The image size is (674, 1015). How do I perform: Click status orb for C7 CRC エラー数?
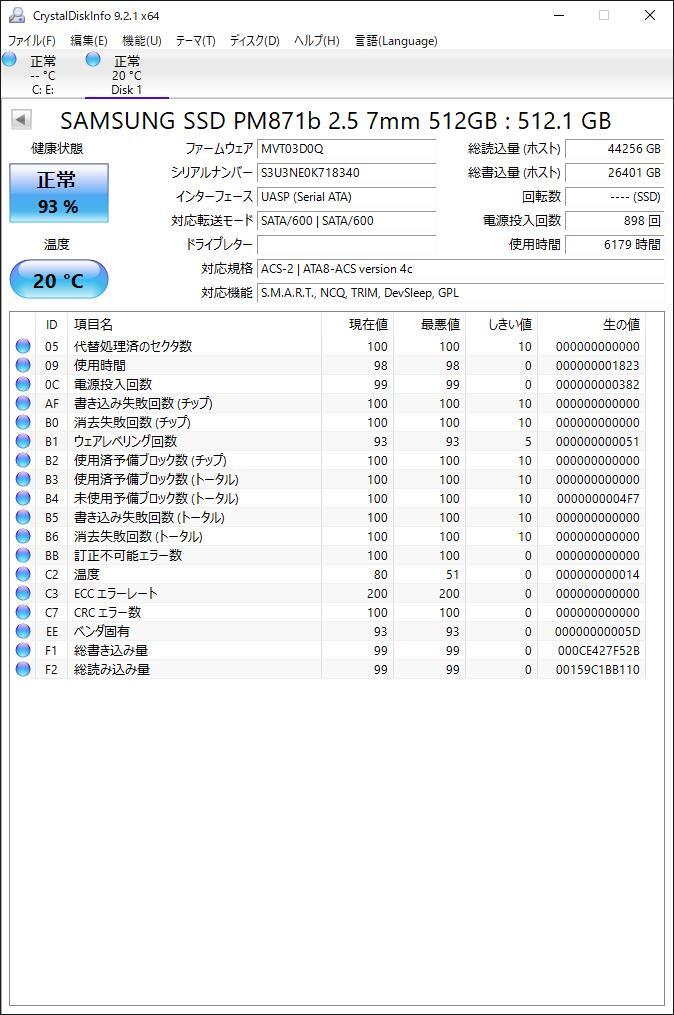coord(23,612)
